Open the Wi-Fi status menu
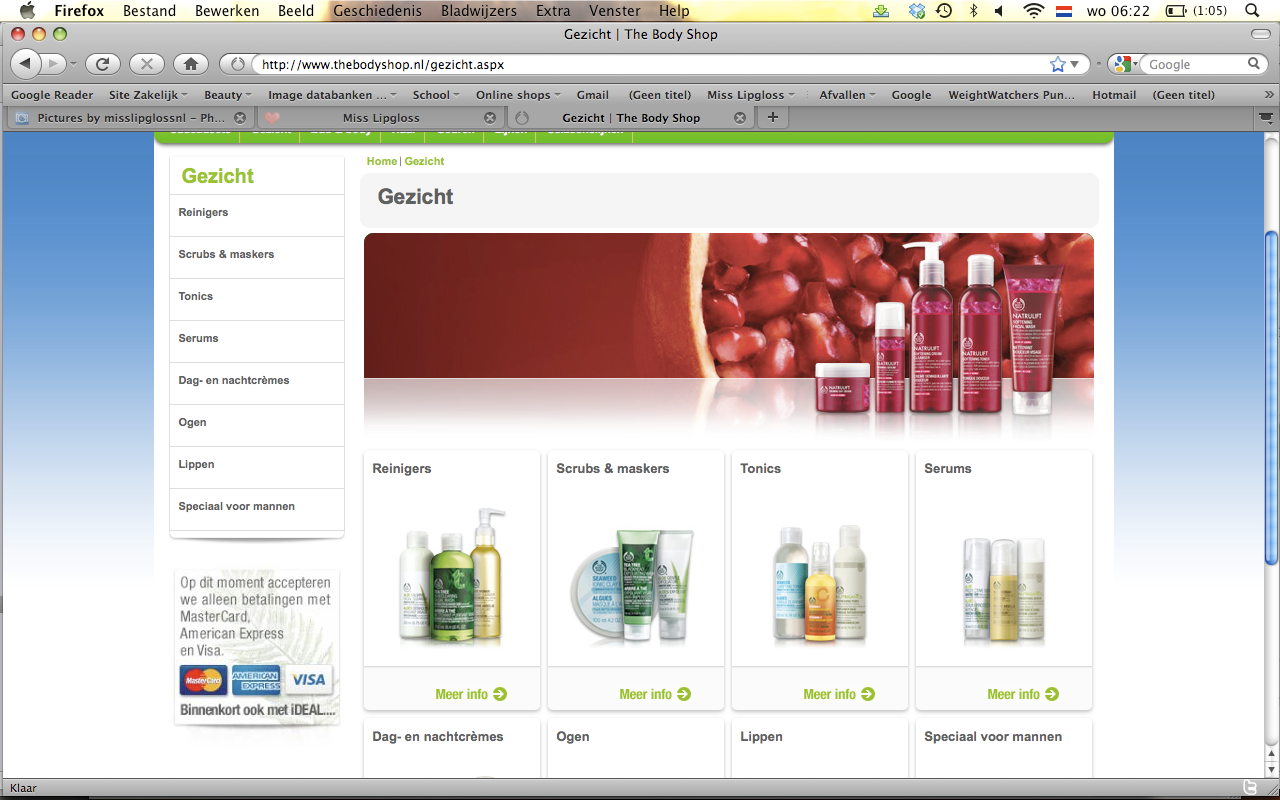Image resolution: width=1280 pixels, height=800 pixels. 1033,11
